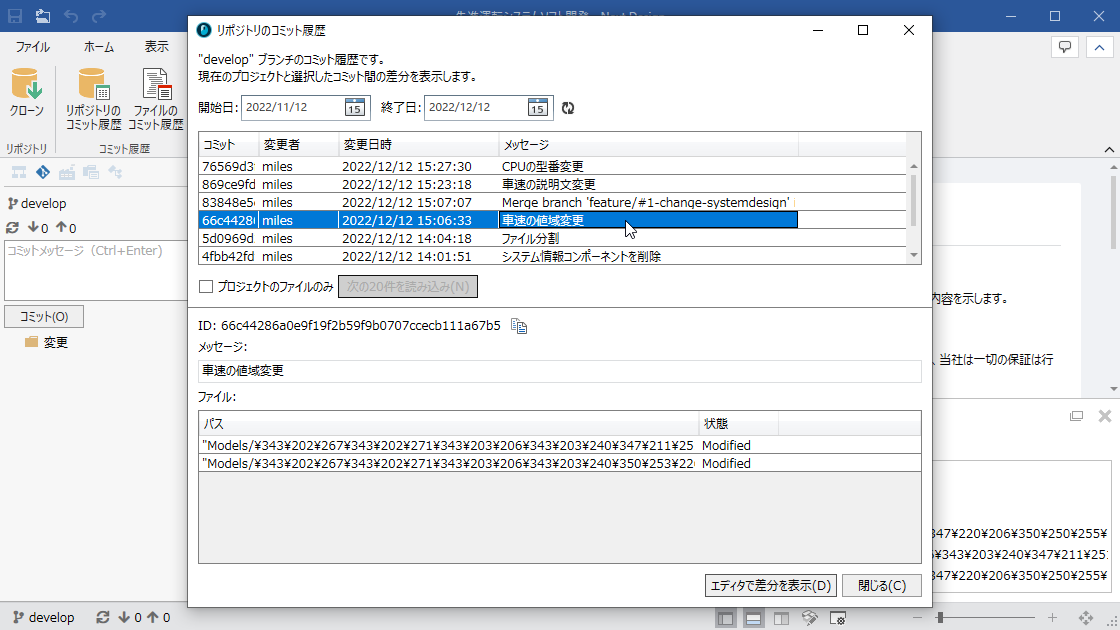Click the window settings gear icon in status bar
The height and width of the screenshot is (630, 1120).
coord(838,619)
